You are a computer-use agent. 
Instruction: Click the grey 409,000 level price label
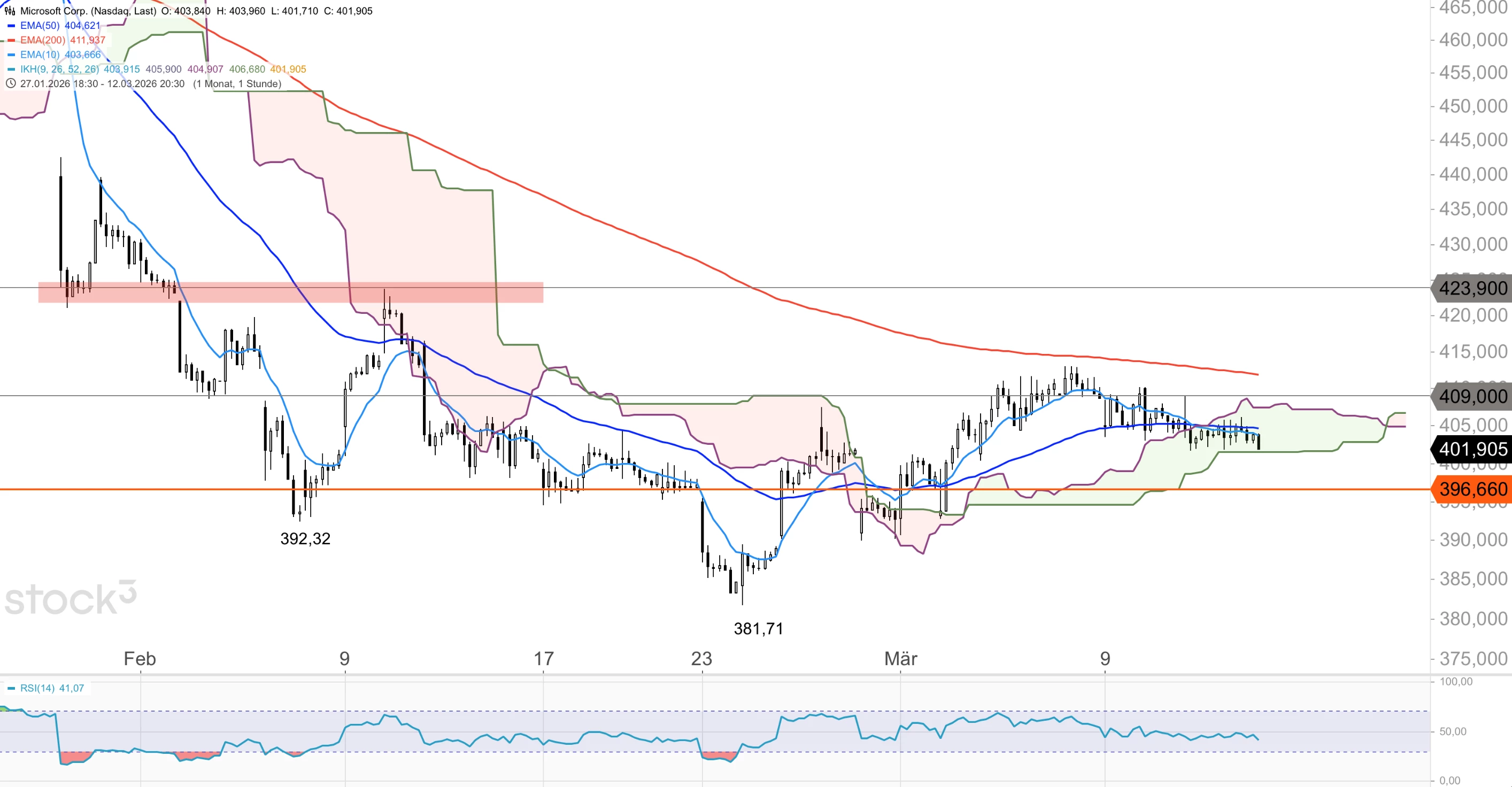pyautogui.click(x=1472, y=396)
